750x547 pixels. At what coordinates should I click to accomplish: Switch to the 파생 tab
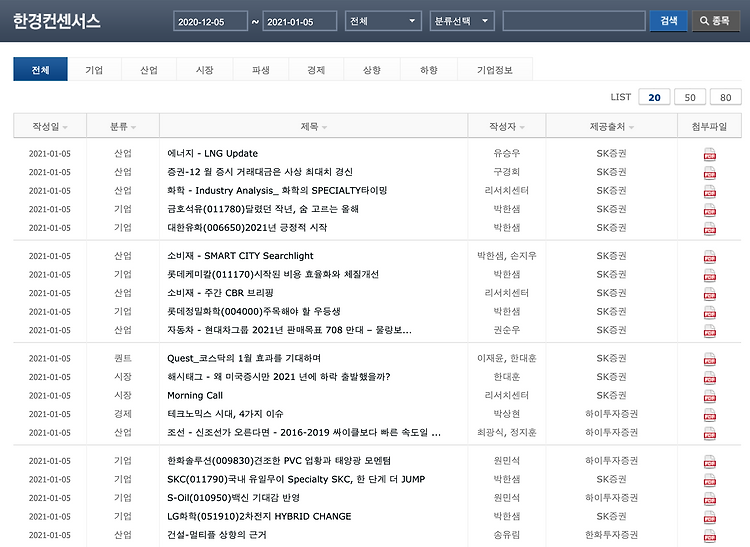point(261,69)
